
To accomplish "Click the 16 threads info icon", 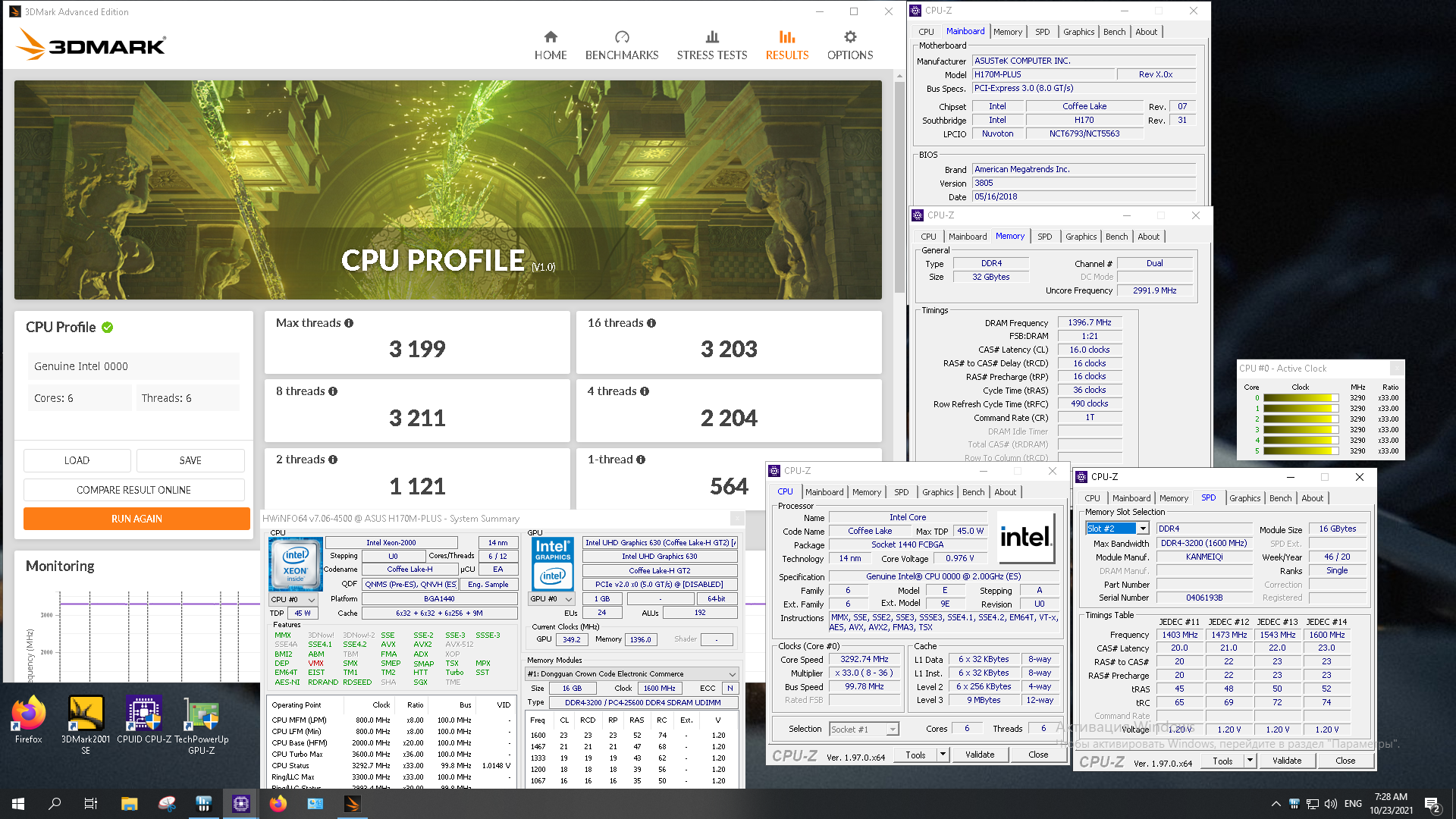I will [651, 323].
